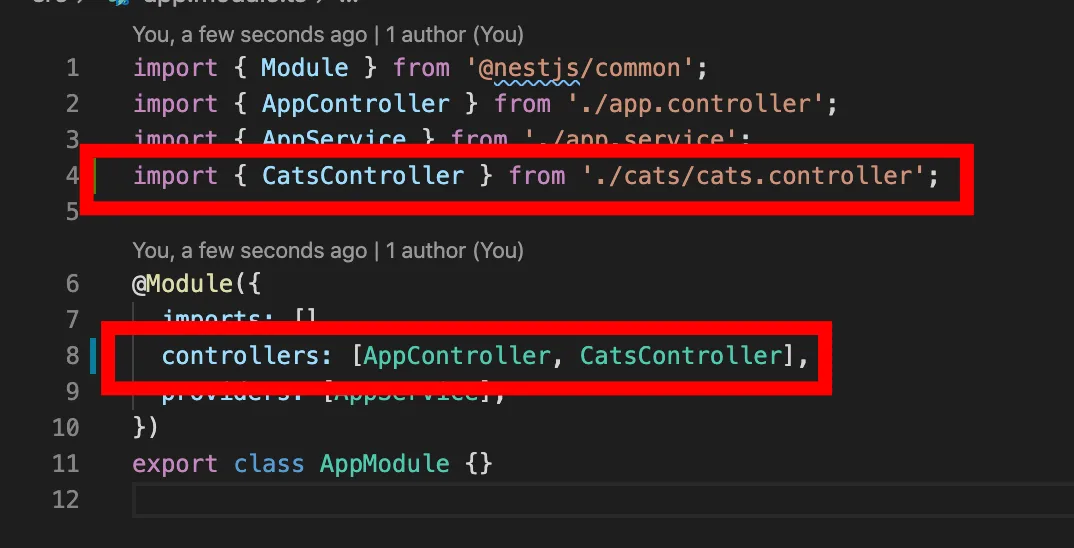The width and height of the screenshot is (1074, 548).
Task: Select line number 4 in the gutter
Action: [x=73, y=176]
